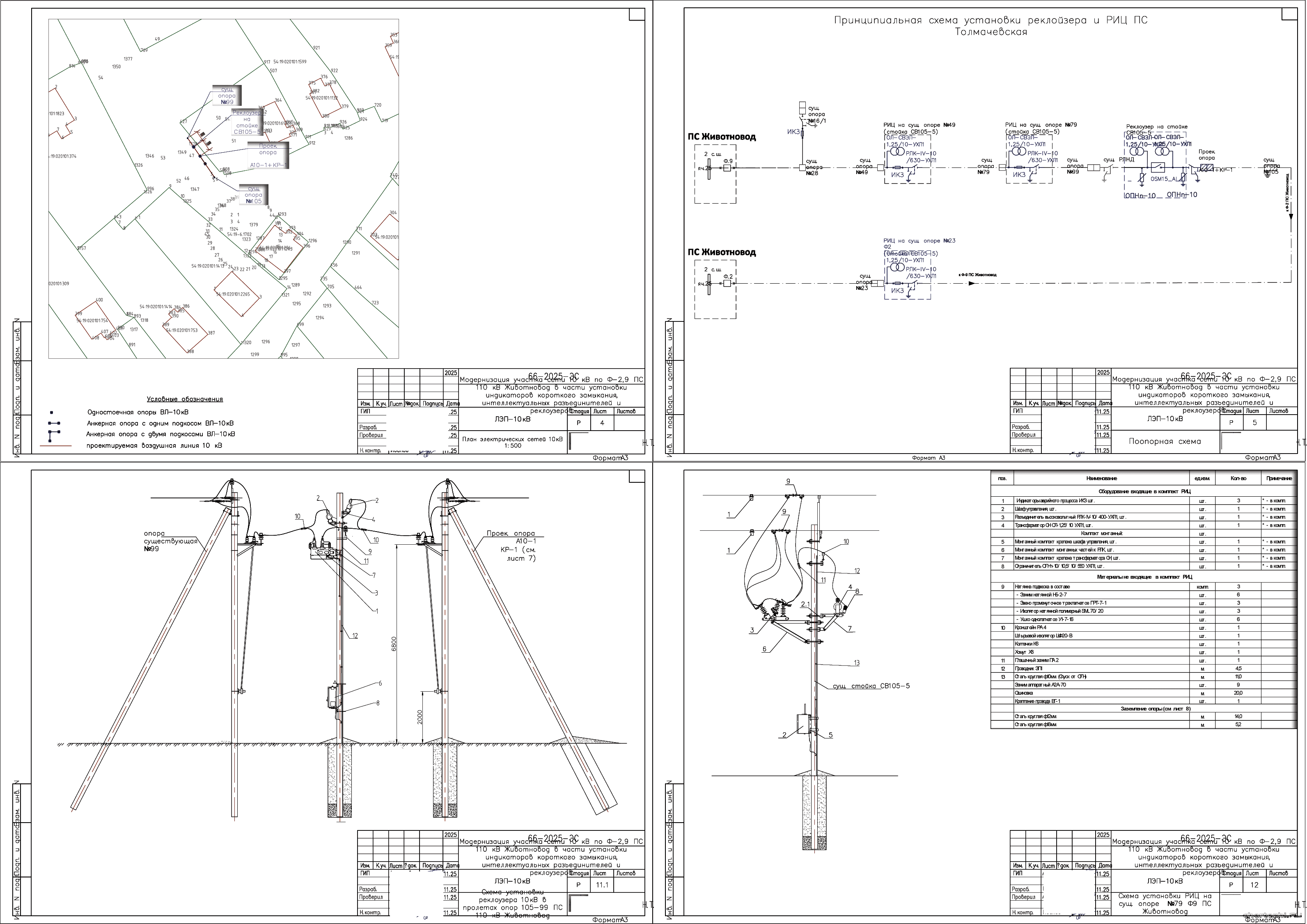1307x924 pixels.
Task: Select the 'сущ. опора №99' callout on plan
Action: click(227, 96)
